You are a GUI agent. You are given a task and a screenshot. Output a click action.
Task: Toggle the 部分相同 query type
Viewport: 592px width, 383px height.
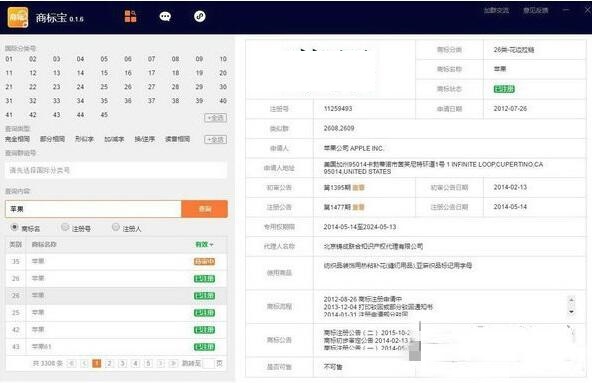coord(52,139)
